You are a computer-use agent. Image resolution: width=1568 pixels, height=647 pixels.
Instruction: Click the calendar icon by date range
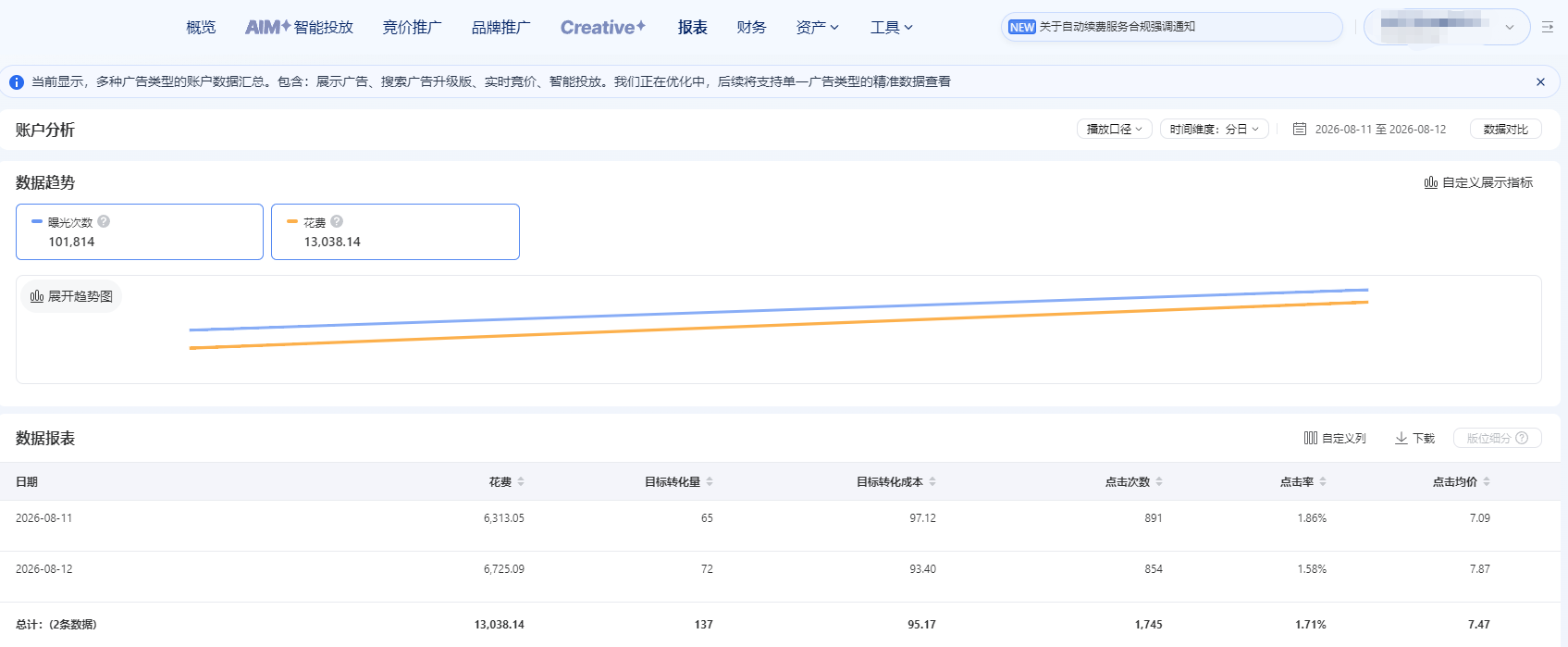pyautogui.click(x=1299, y=130)
